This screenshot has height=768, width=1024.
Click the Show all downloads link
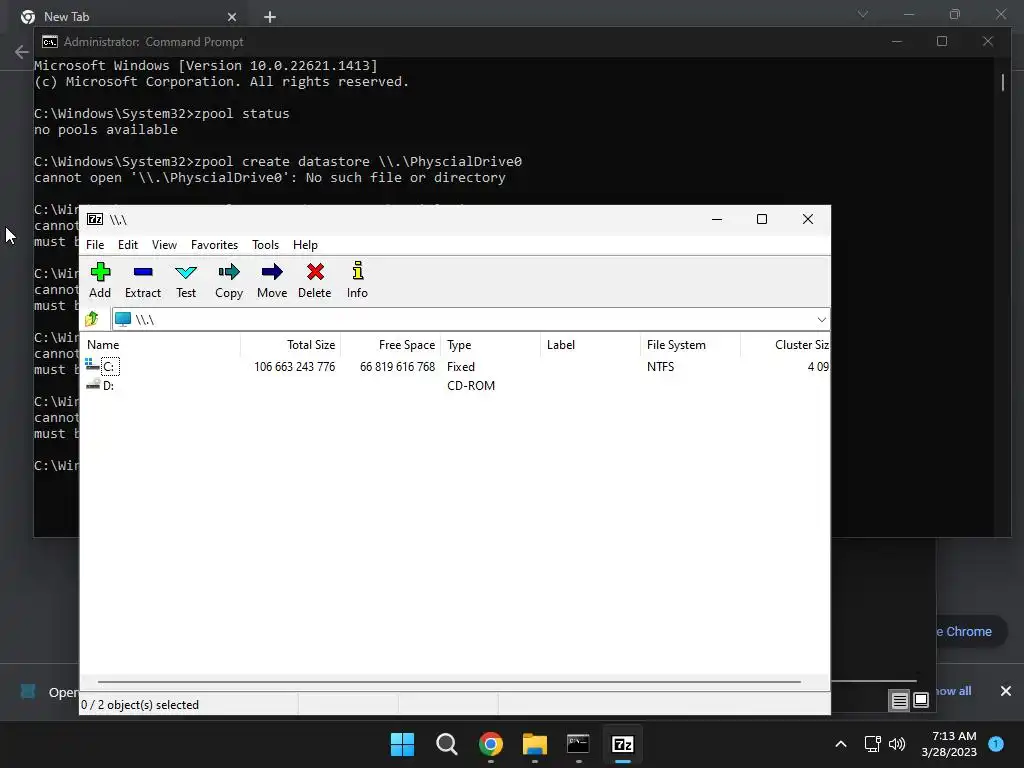tap(953, 691)
